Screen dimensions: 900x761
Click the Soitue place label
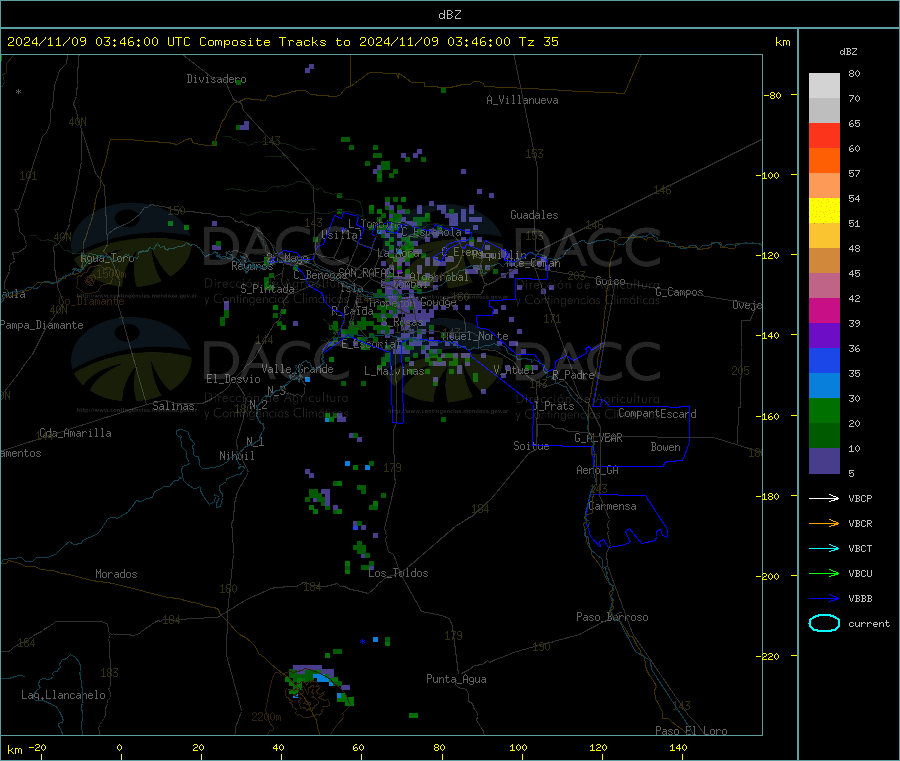[531, 446]
